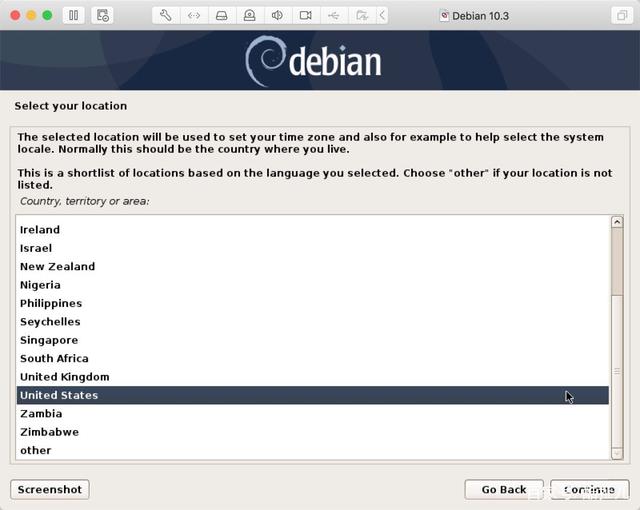Select Ireland from the country list

point(313,230)
